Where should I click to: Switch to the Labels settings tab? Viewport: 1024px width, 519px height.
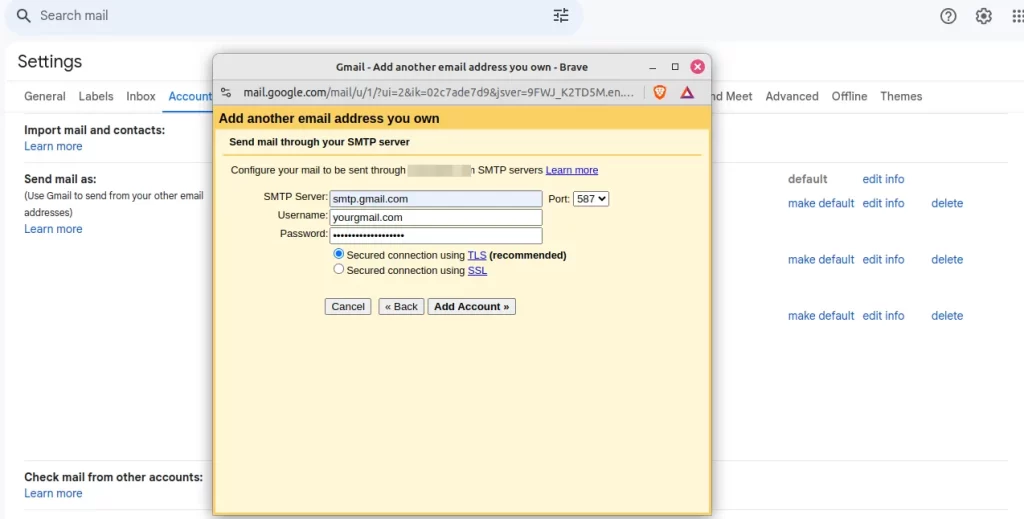96,97
